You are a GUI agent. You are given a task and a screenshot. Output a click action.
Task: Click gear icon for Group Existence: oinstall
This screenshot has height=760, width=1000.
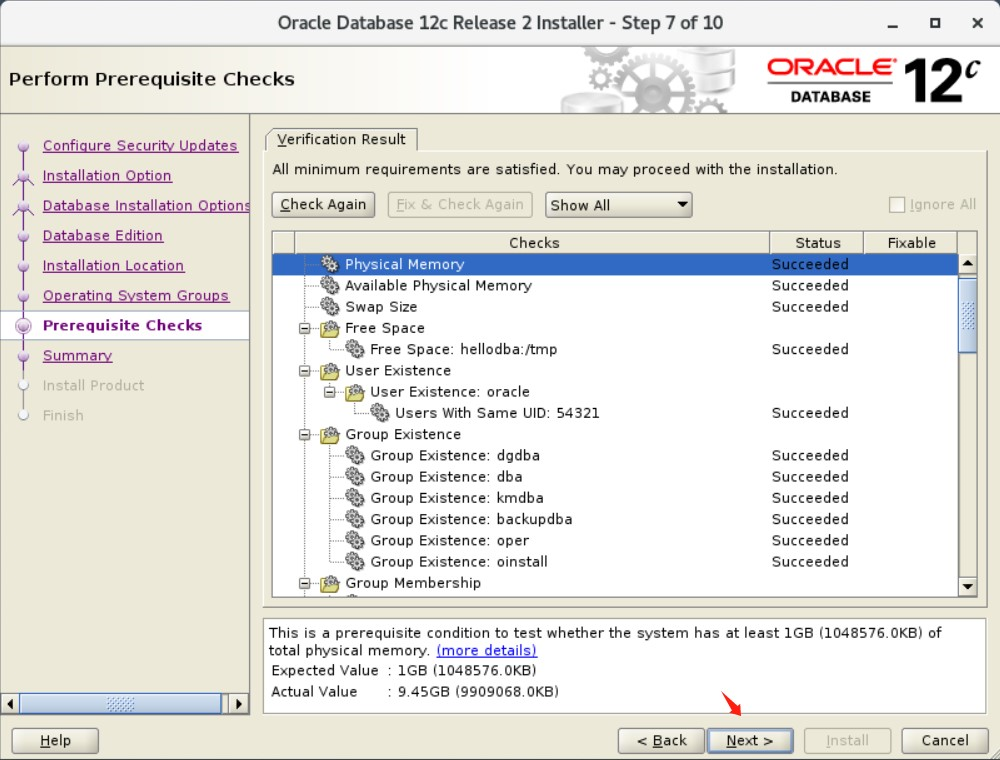coord(355,562)
